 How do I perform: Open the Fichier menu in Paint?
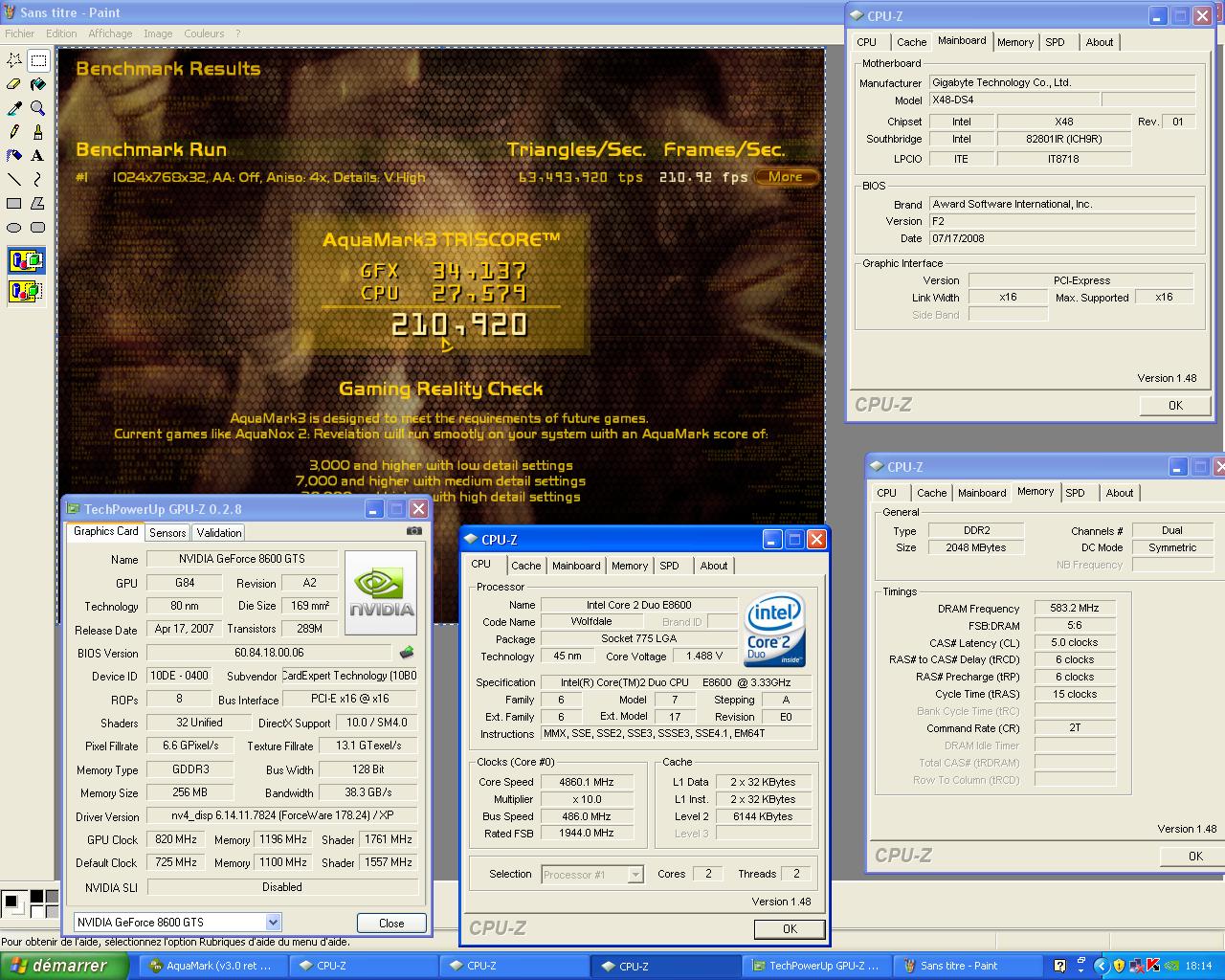(19, 33)
